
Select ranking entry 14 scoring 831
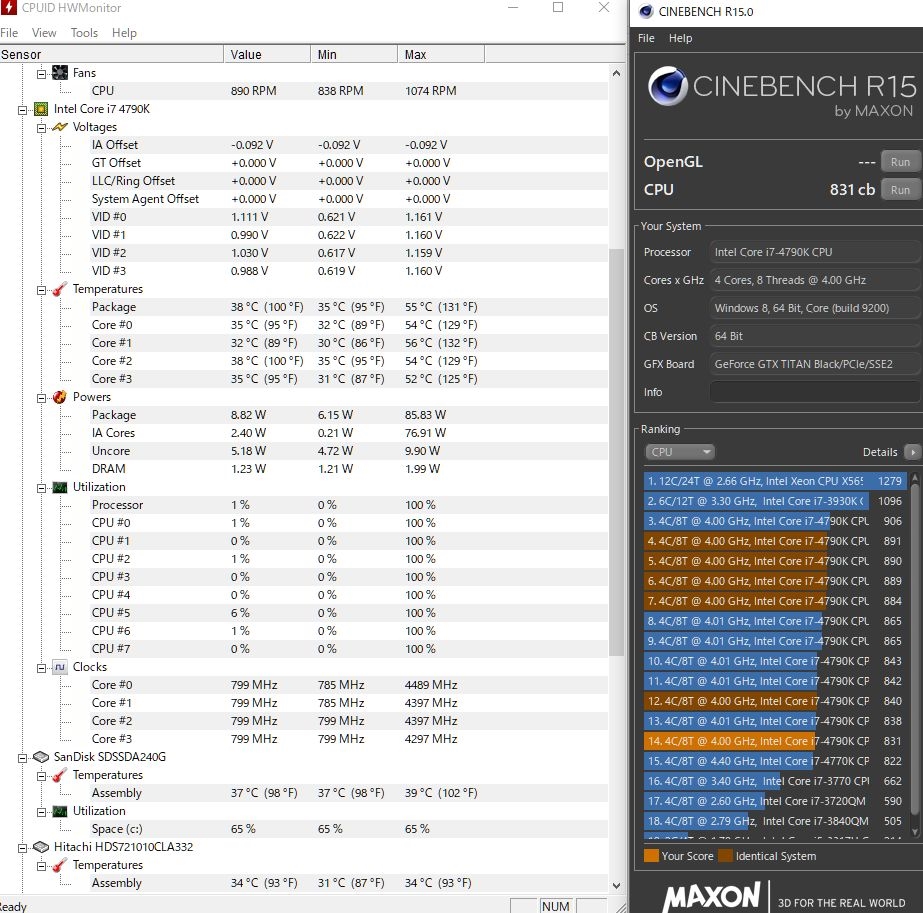775,741
